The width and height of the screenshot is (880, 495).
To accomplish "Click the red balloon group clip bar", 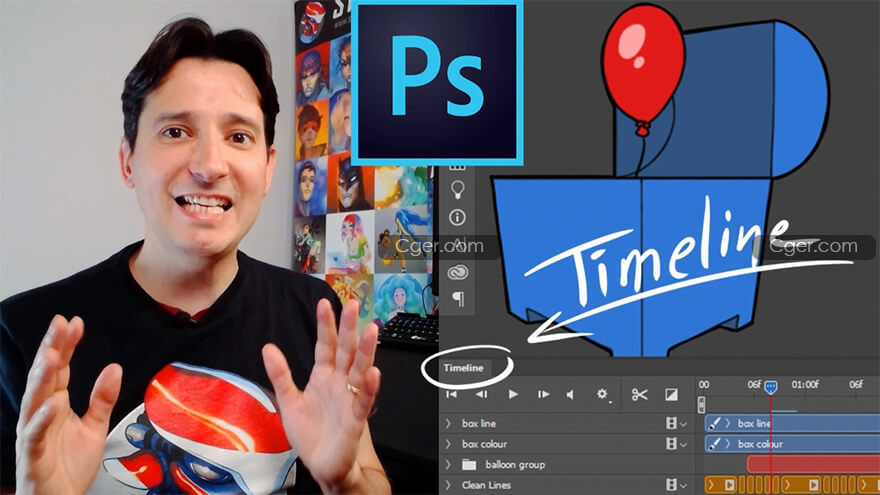I will pos(810,465).
